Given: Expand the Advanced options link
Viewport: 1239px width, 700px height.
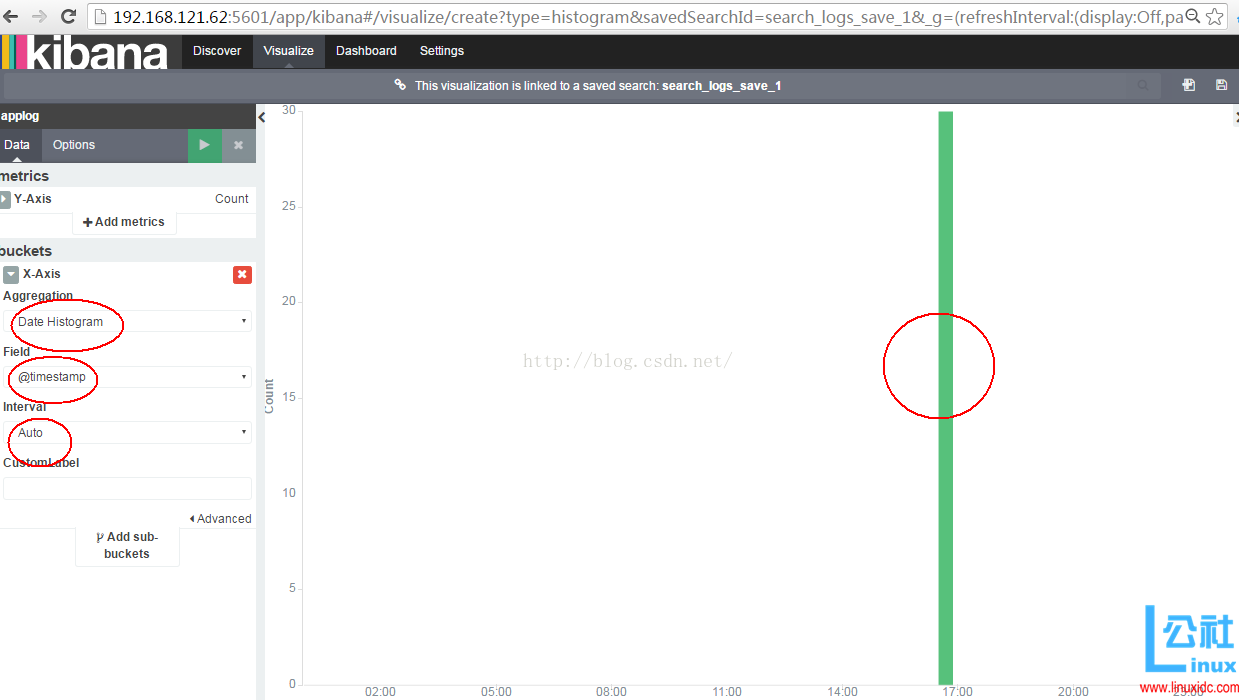Looking at the screenshot, I should point(220,519).
